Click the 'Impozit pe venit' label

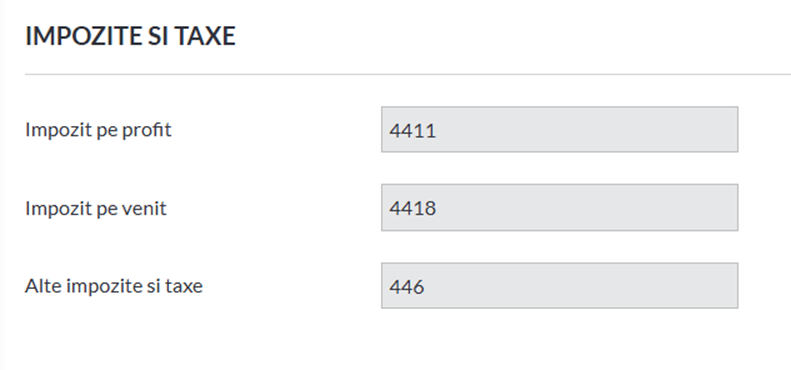[96, 208]
